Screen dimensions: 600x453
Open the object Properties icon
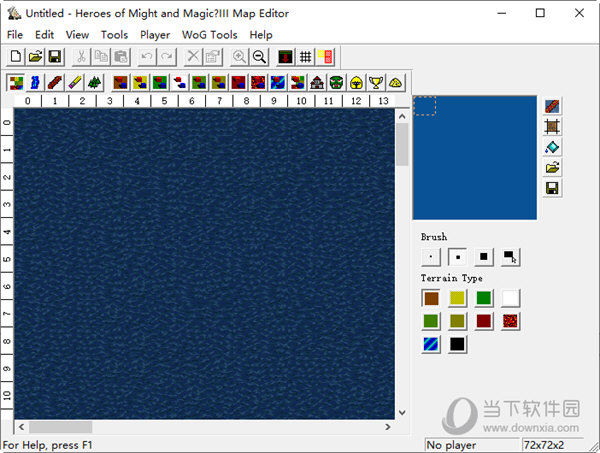click(213, 57)
